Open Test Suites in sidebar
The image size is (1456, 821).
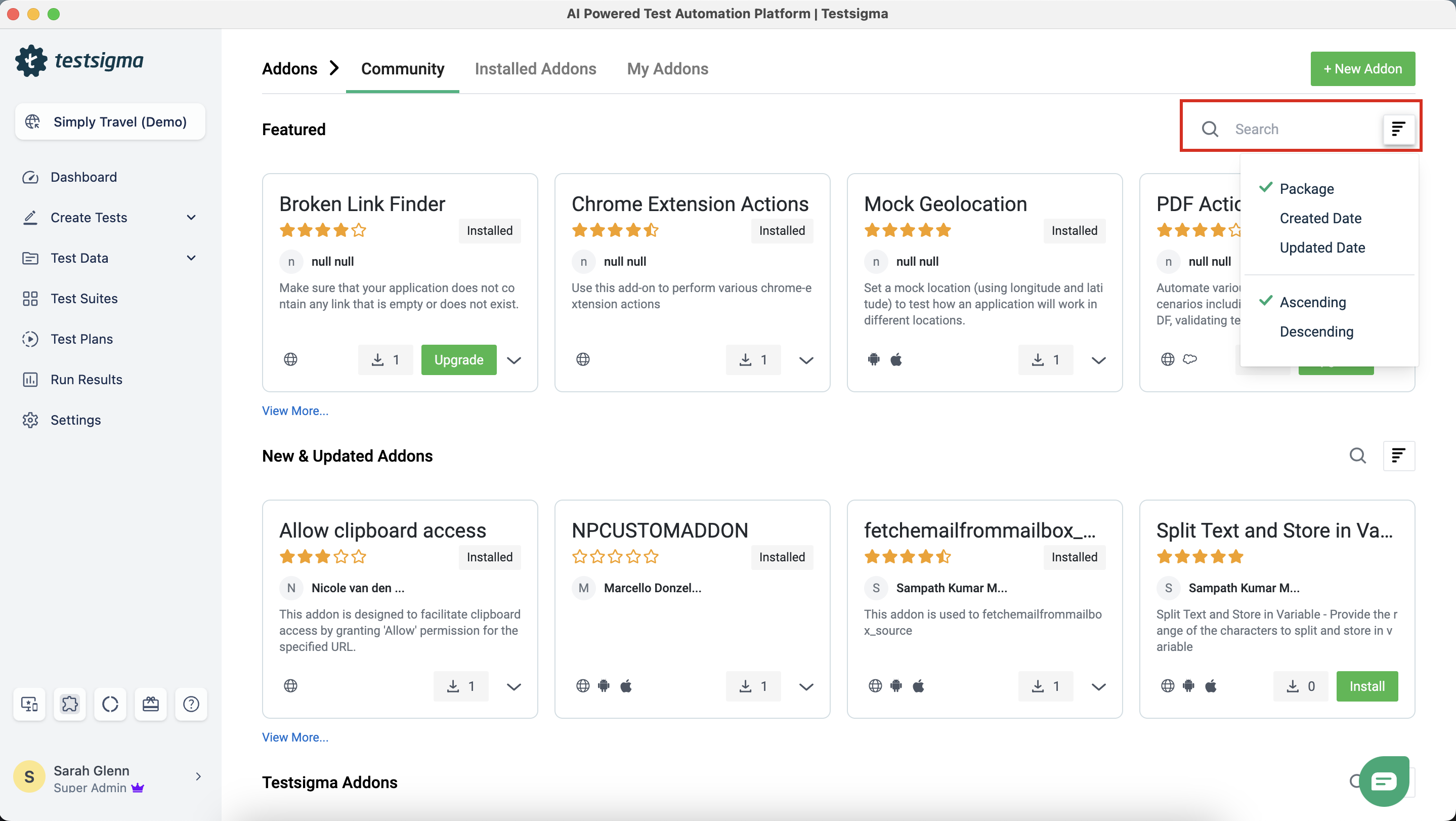83,299
